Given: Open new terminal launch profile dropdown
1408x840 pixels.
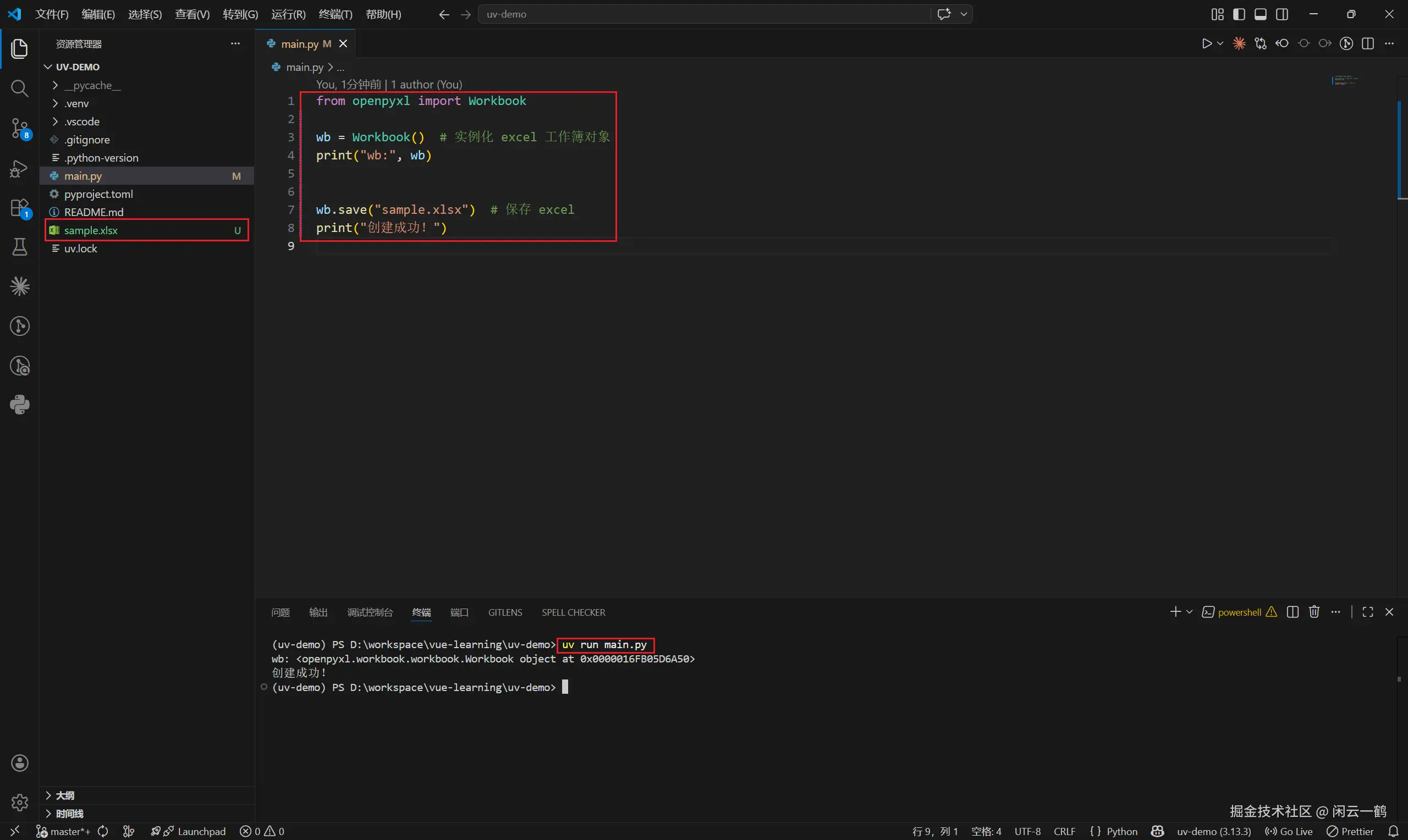Looking at the screenshot, I should point(1190,612).
